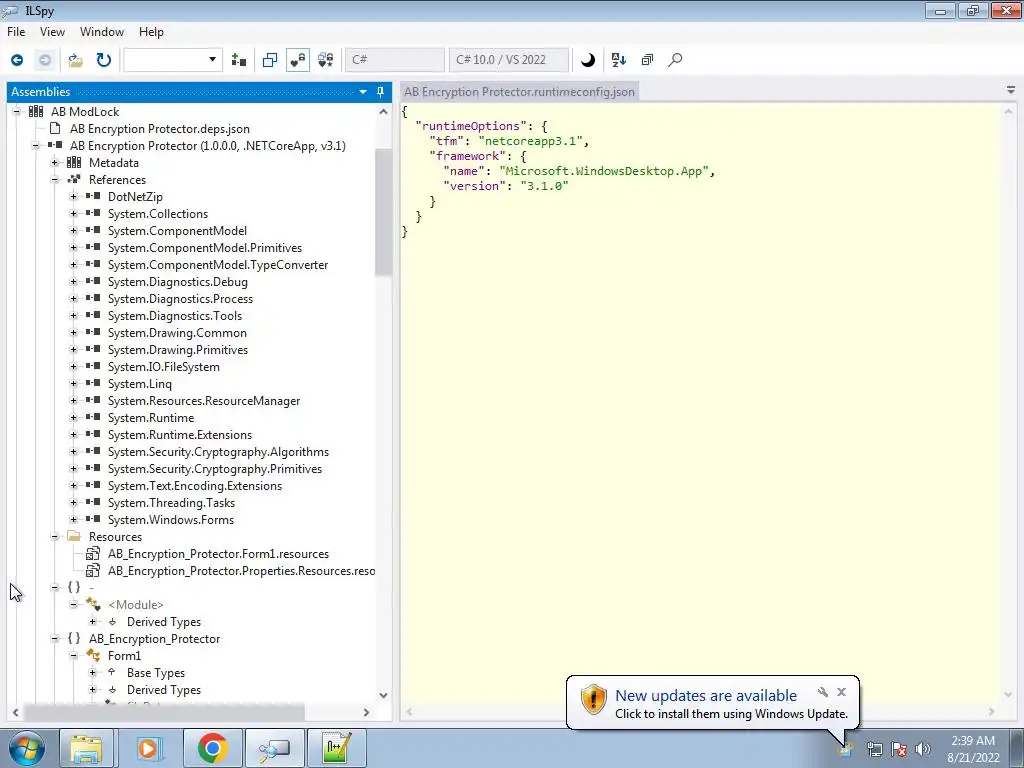The height and width of the screenshot is (768, 1024).
Task: Click the Metadata table icon
Action: point(74,163)
